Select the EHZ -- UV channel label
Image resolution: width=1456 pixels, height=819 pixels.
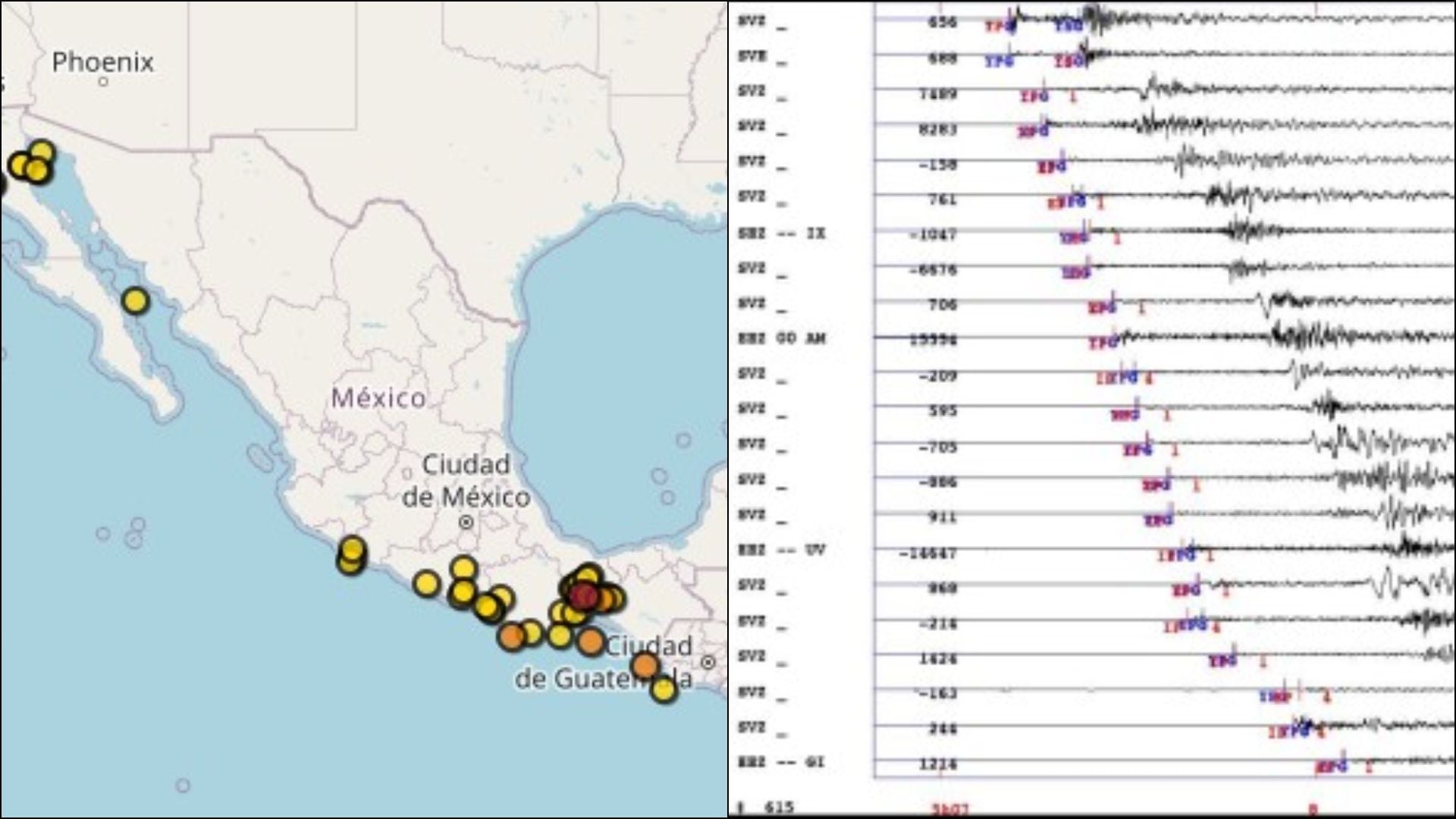click(782, 550)
